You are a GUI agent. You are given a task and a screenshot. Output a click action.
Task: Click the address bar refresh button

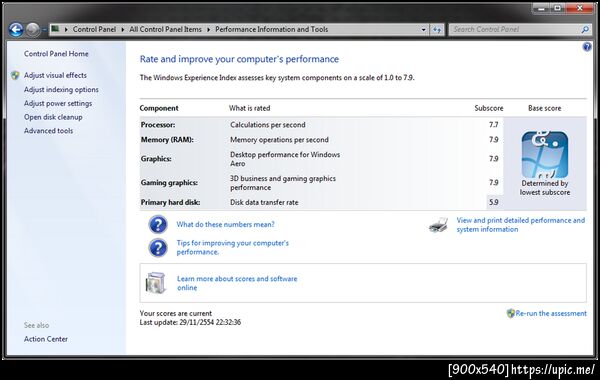pyautogui.click(x=437, y=29)
